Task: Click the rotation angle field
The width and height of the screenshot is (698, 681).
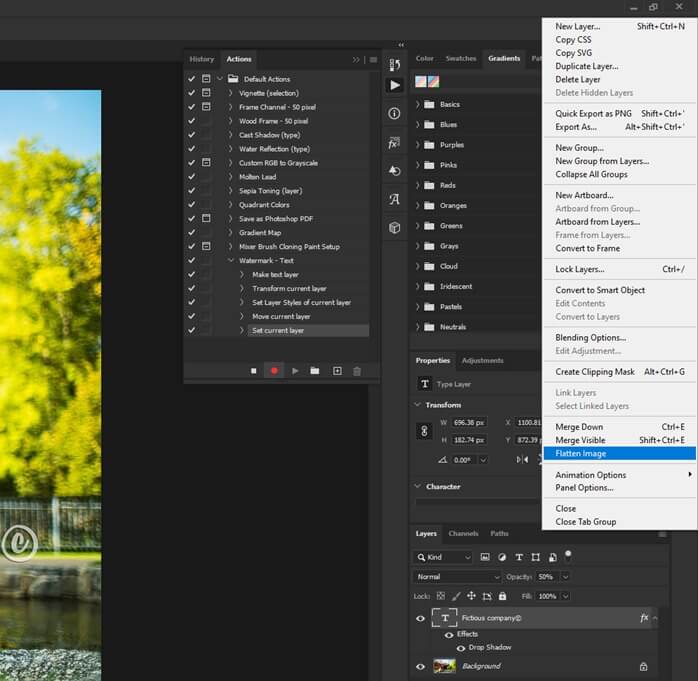Action: pos(464,460)
